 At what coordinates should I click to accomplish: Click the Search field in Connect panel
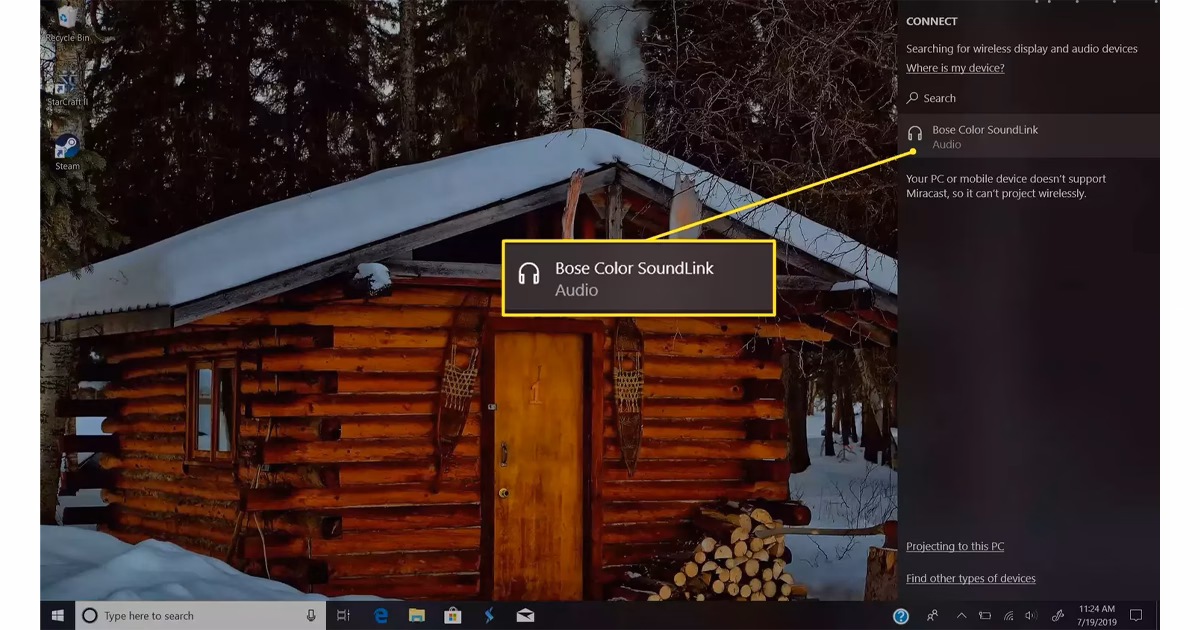[1028, 98]
